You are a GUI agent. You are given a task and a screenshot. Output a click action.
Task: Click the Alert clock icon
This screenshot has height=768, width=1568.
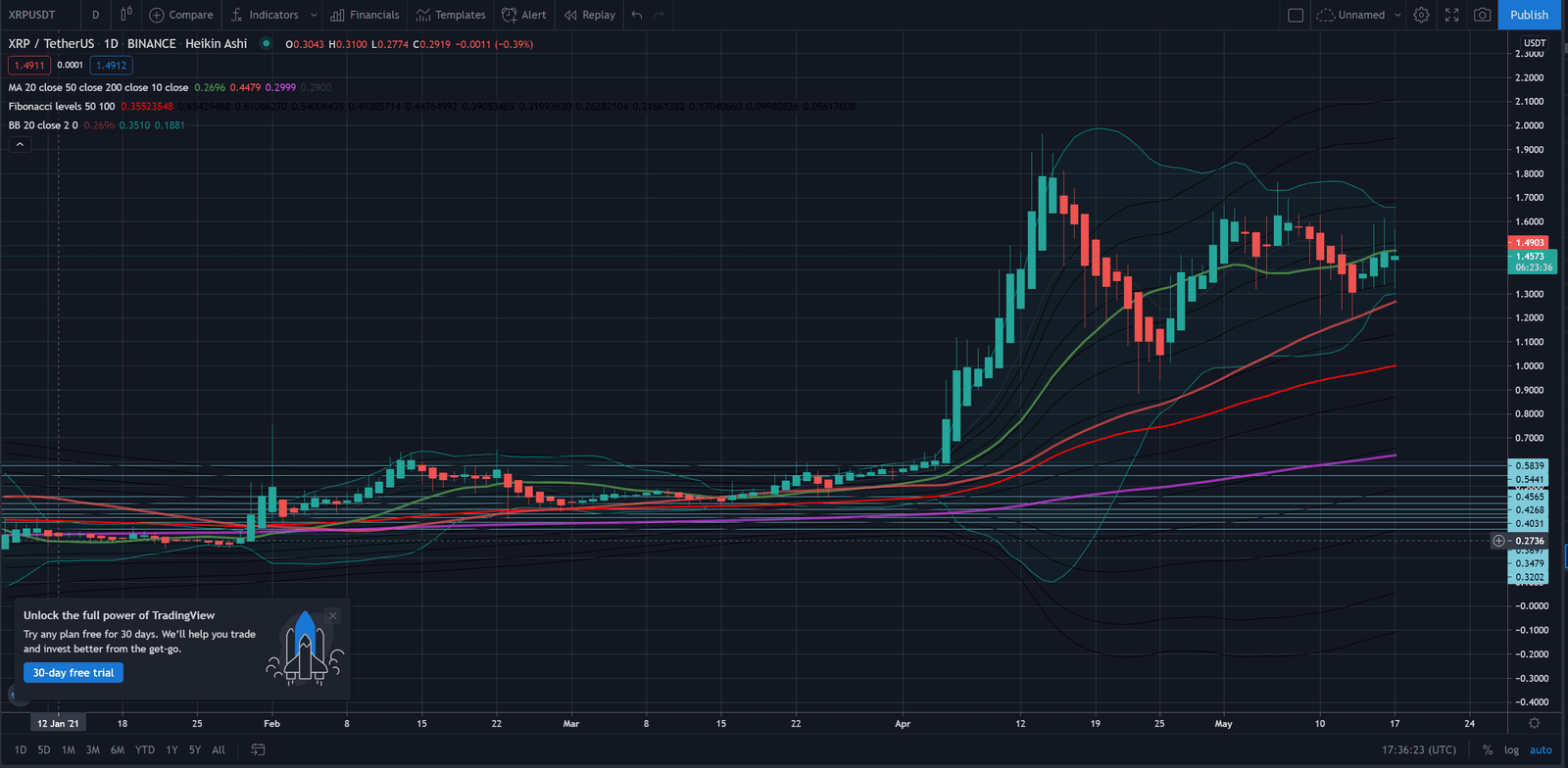pos(510,15)
